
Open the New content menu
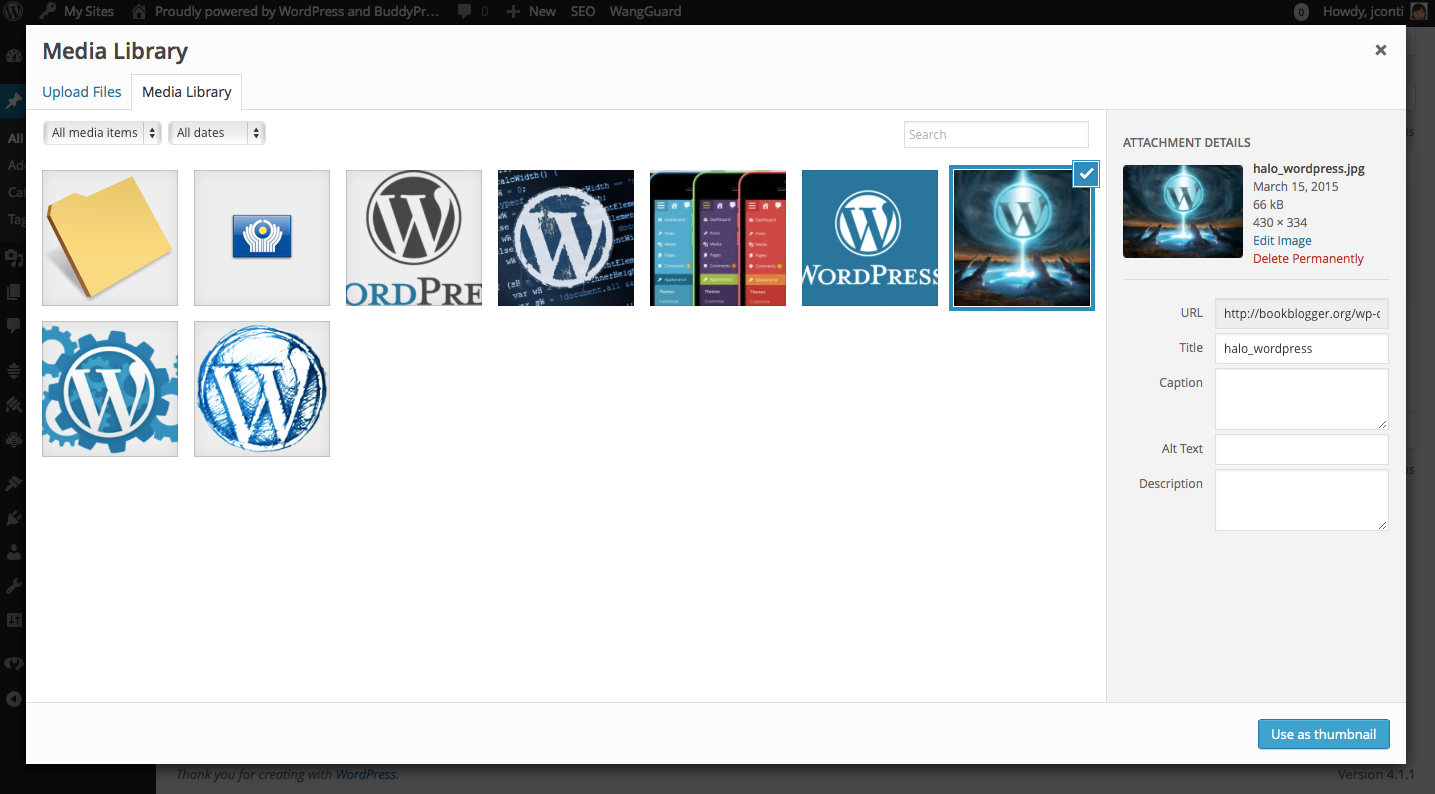tap(531, 12)
